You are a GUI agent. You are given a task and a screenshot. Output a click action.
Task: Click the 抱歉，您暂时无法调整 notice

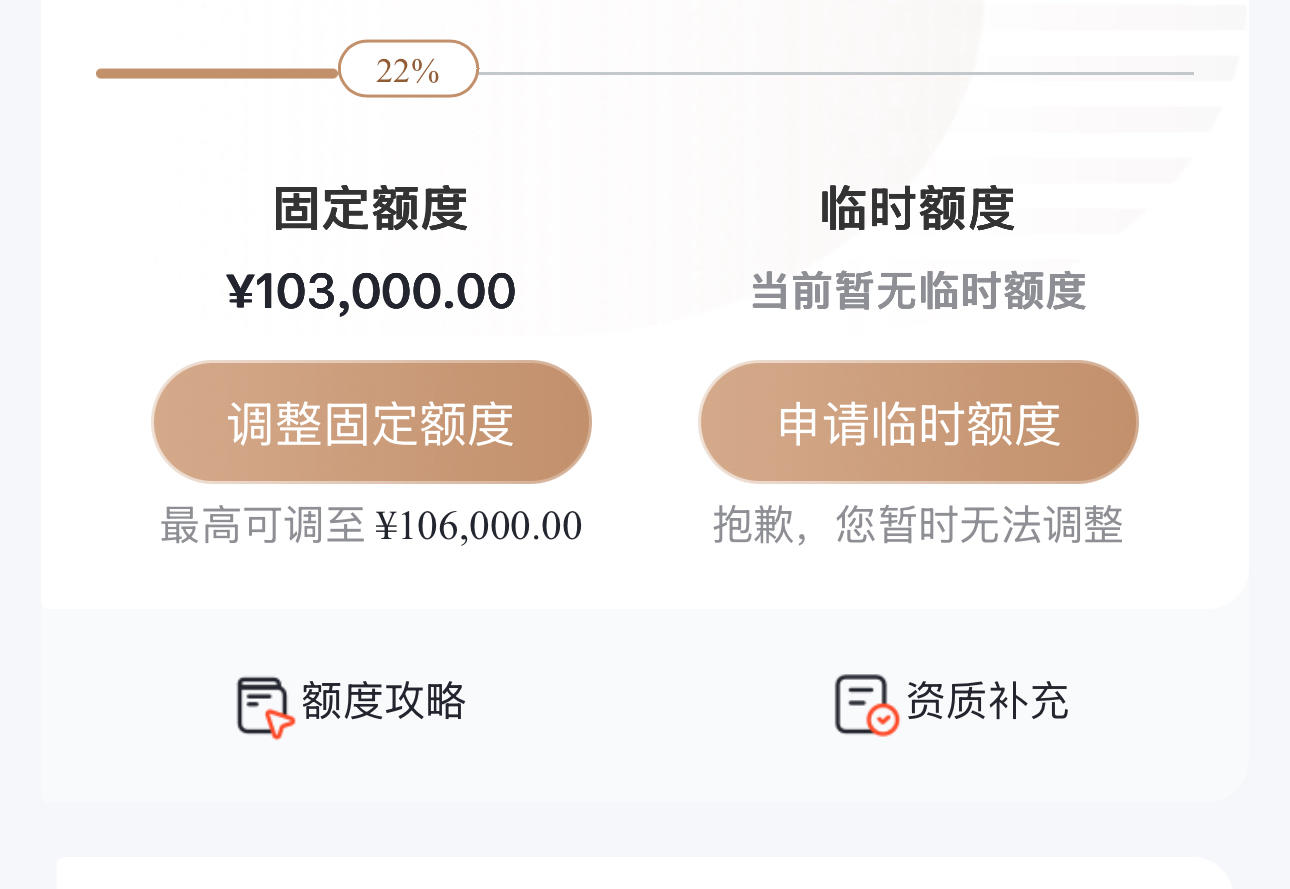tap(918, 525)
